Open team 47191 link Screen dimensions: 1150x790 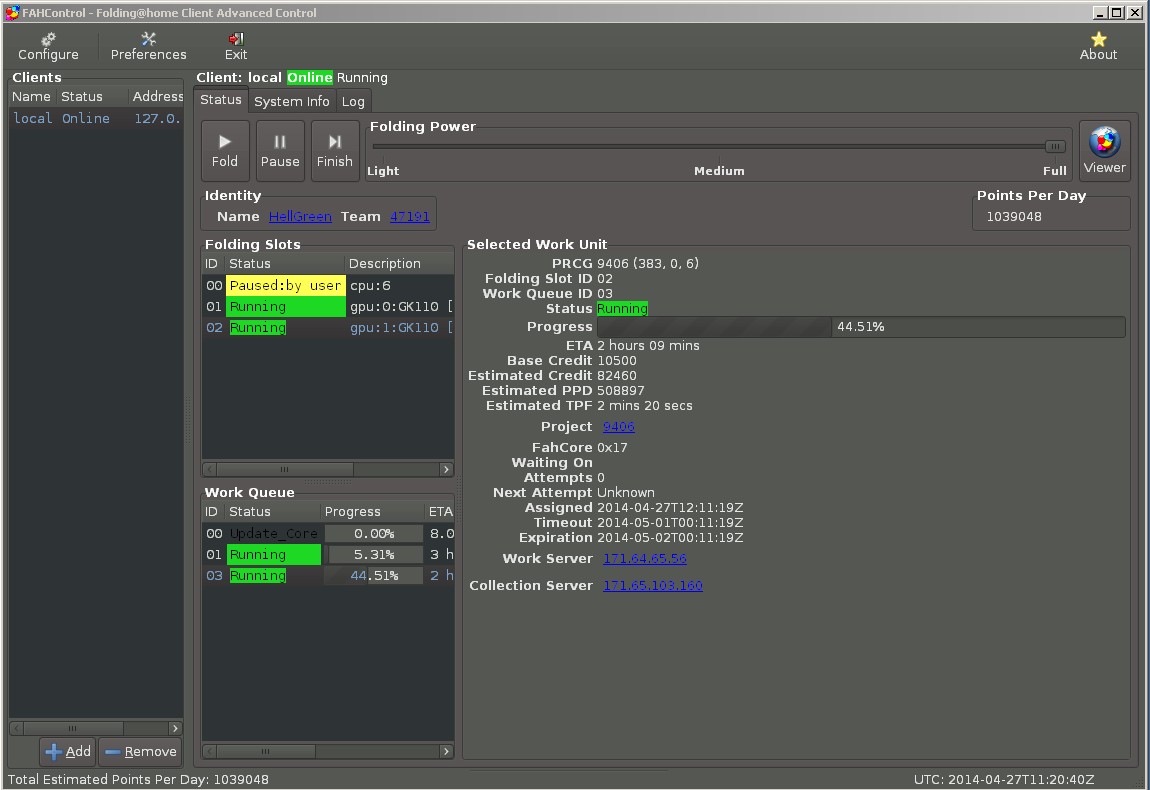click(409, 216)
